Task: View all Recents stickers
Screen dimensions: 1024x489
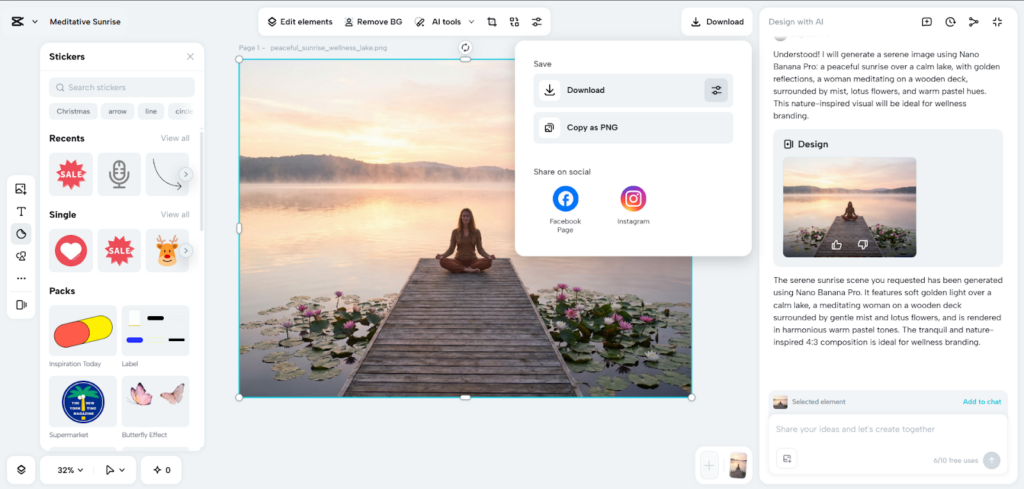Action: [175, 138]
